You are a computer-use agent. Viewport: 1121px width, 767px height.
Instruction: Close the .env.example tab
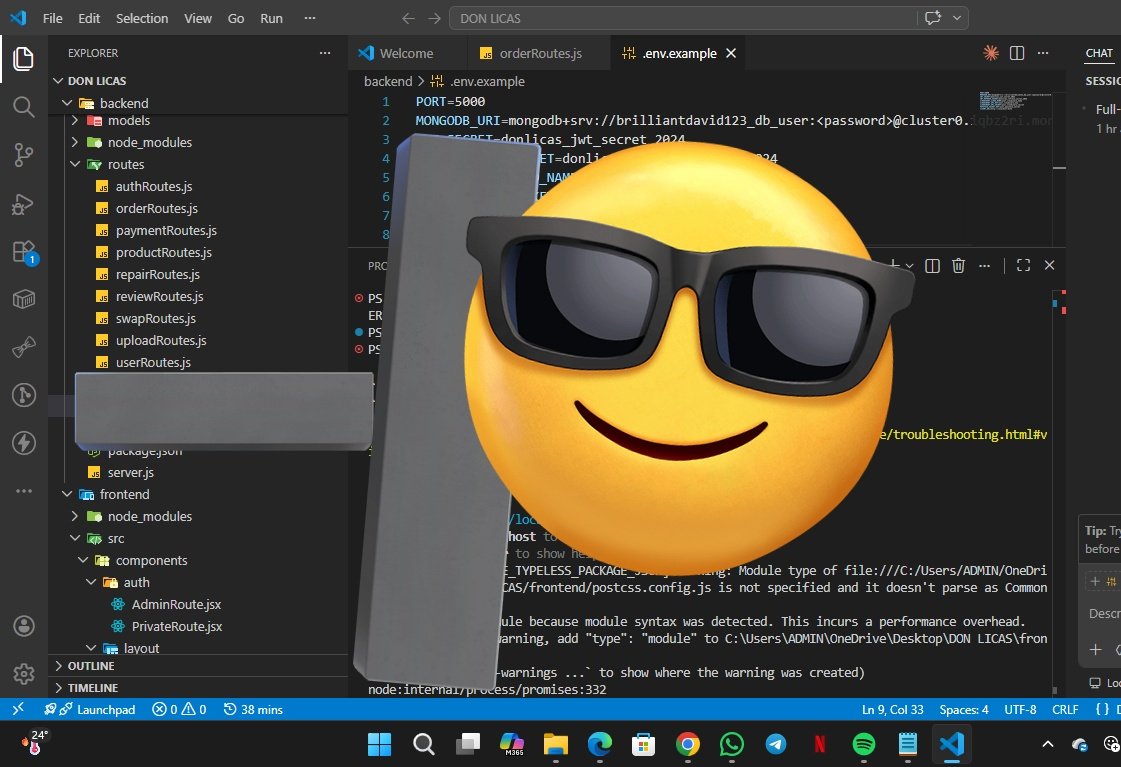point(731,53)
